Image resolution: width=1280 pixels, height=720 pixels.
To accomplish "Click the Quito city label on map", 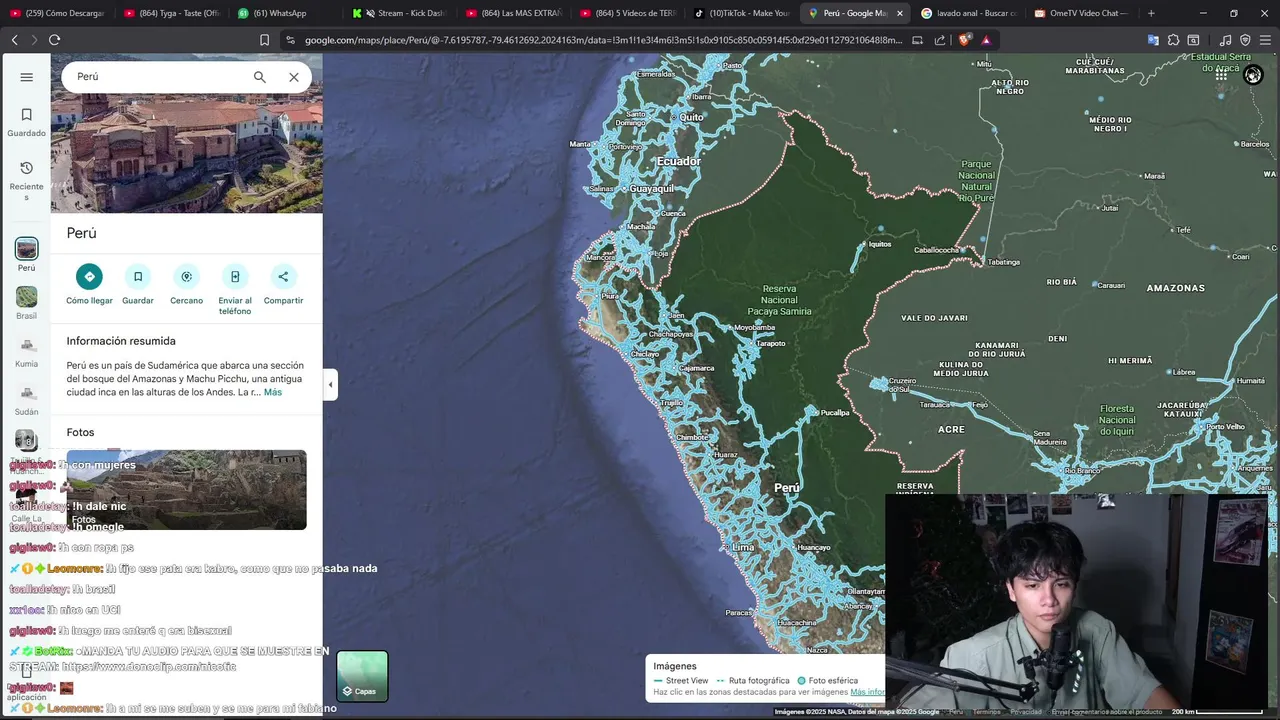I will [691, 117].
